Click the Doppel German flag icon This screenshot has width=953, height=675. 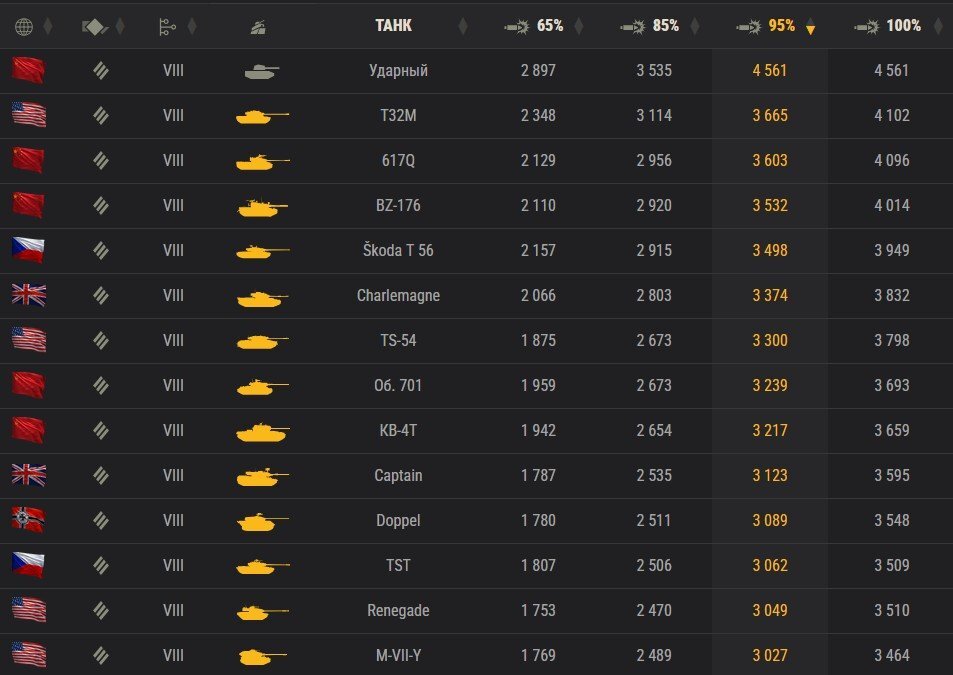tap(28, 519)
